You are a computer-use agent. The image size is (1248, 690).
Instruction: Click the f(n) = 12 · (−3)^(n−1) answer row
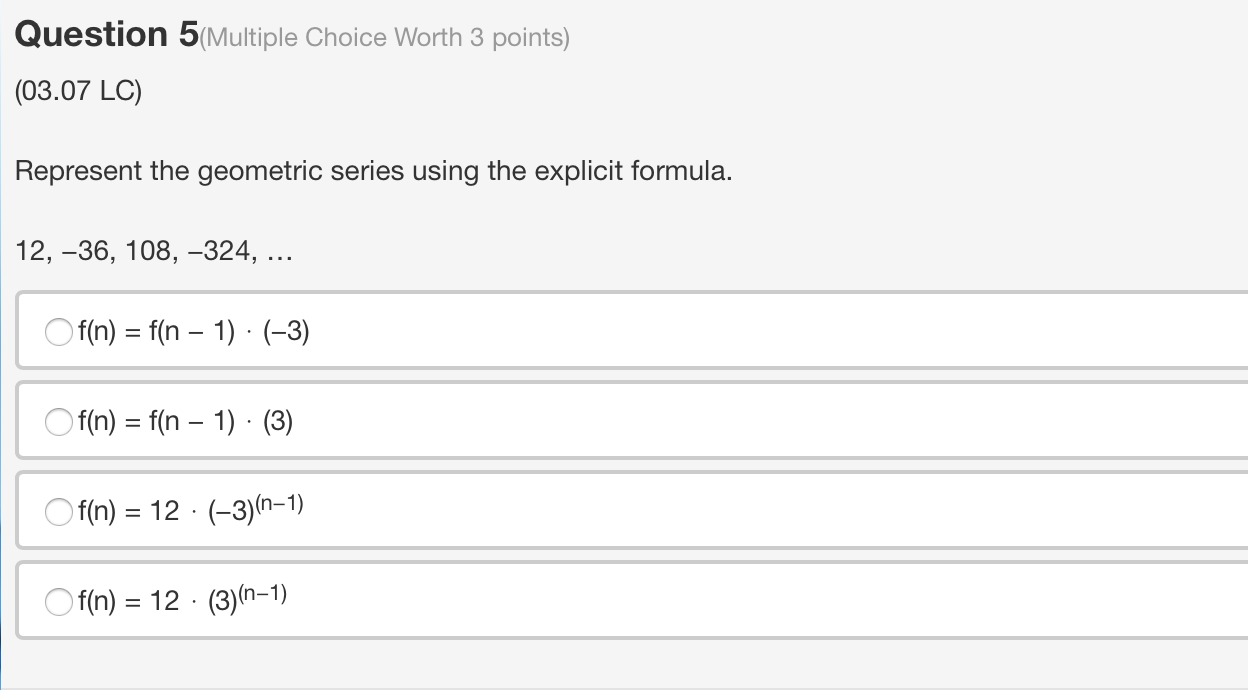pos(400,511)
